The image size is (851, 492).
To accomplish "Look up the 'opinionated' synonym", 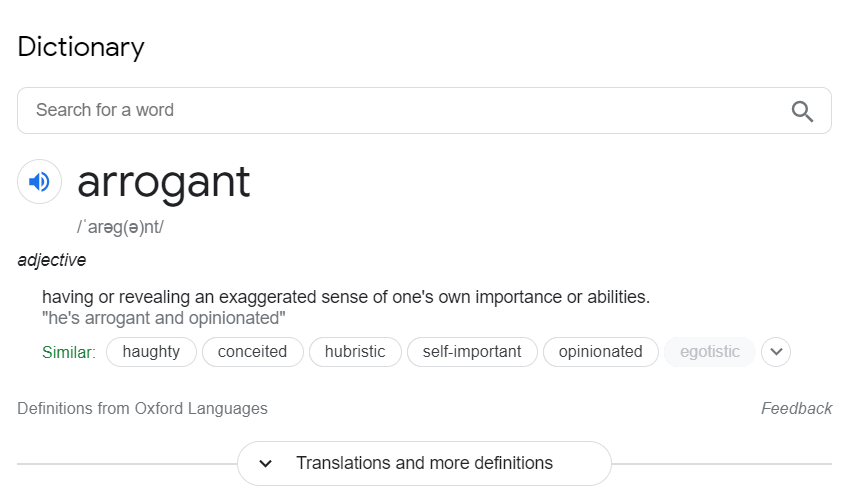I will pyautogui.click(x=600, y=352).
